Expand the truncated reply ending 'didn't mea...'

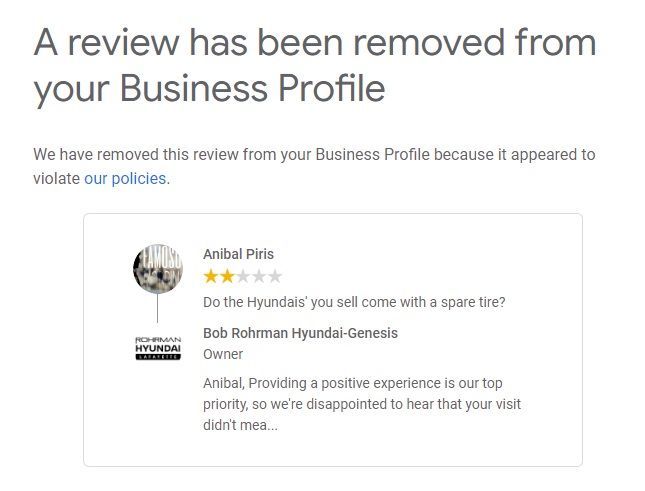pyautogui.click(x=258, y=425)
